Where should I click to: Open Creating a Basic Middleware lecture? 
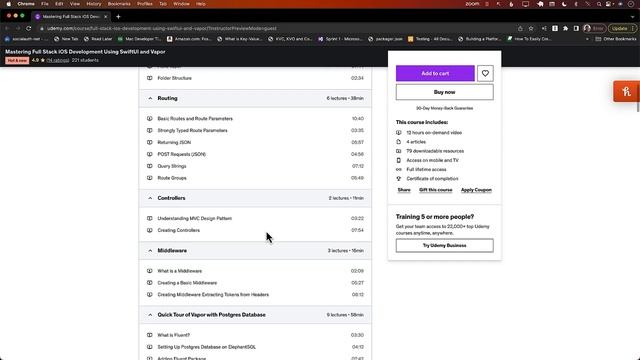187,283
